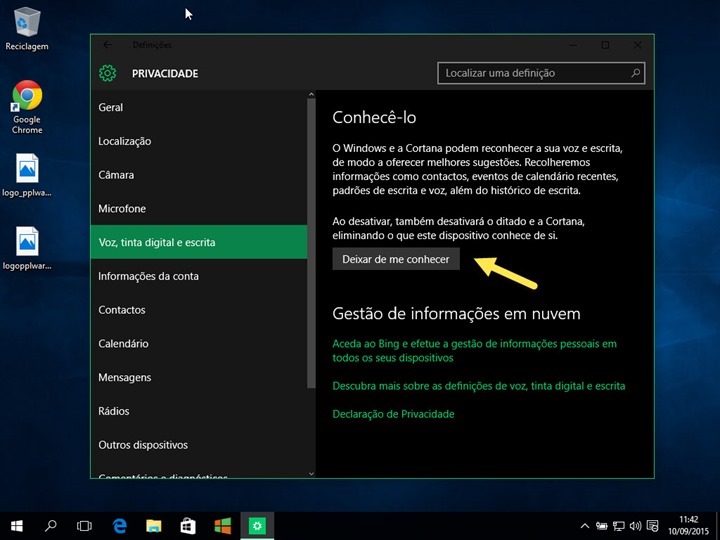This screenshot has width=720, height=540.
Task: Click the back arrow in Definições window
Action: coord(107,45)
